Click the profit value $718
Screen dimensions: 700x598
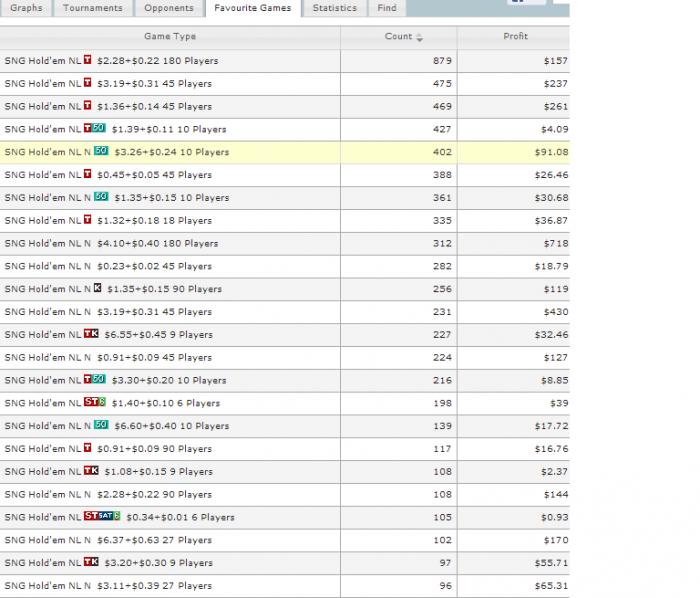click(x=556, y=244)
